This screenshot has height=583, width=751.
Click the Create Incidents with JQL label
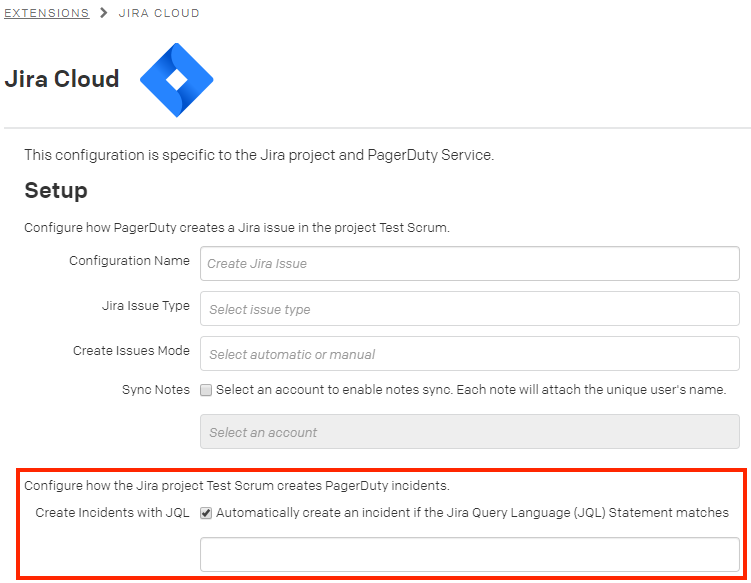[113, 513]
